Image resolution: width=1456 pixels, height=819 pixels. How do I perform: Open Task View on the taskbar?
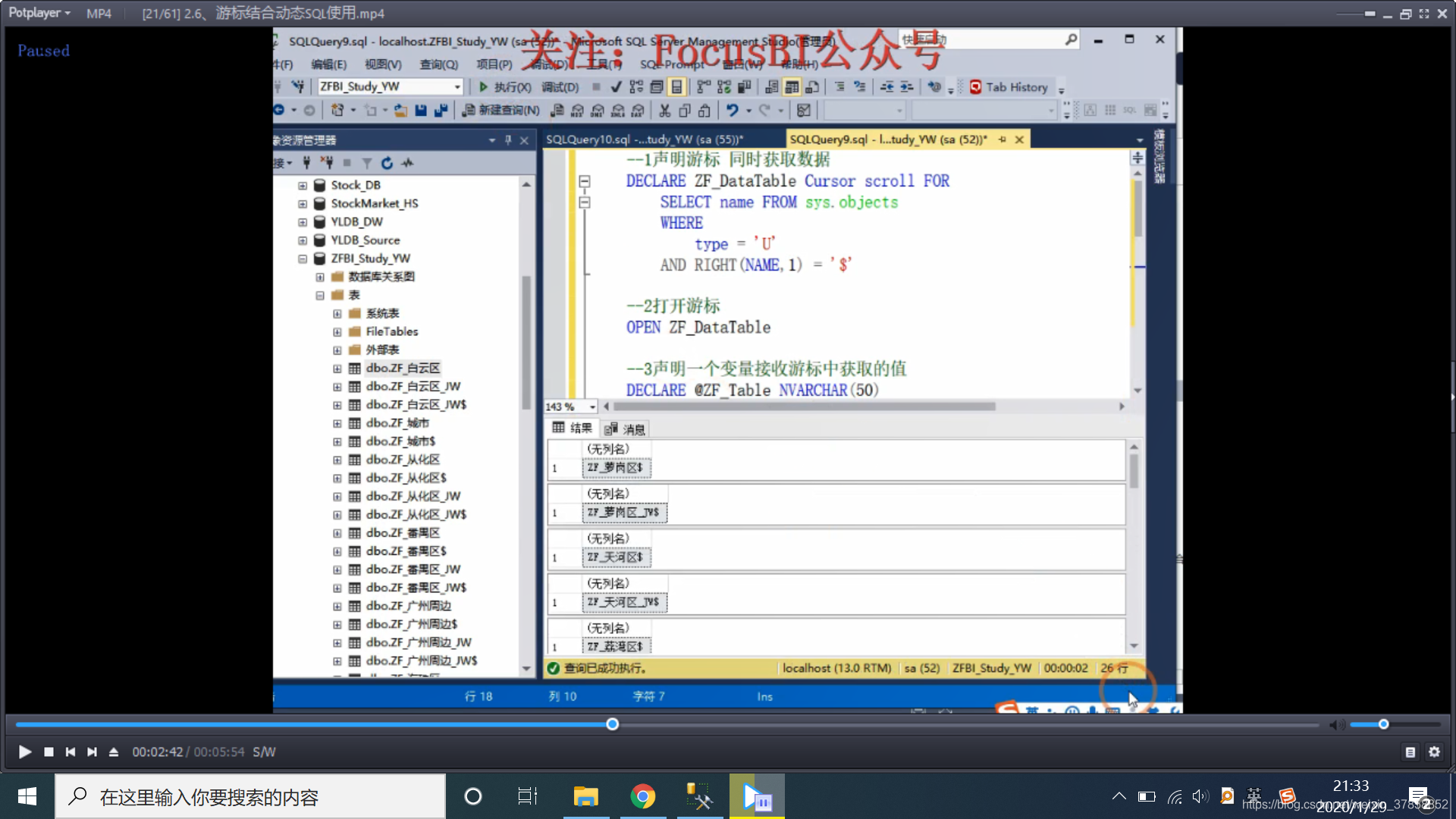pos(527,796)
